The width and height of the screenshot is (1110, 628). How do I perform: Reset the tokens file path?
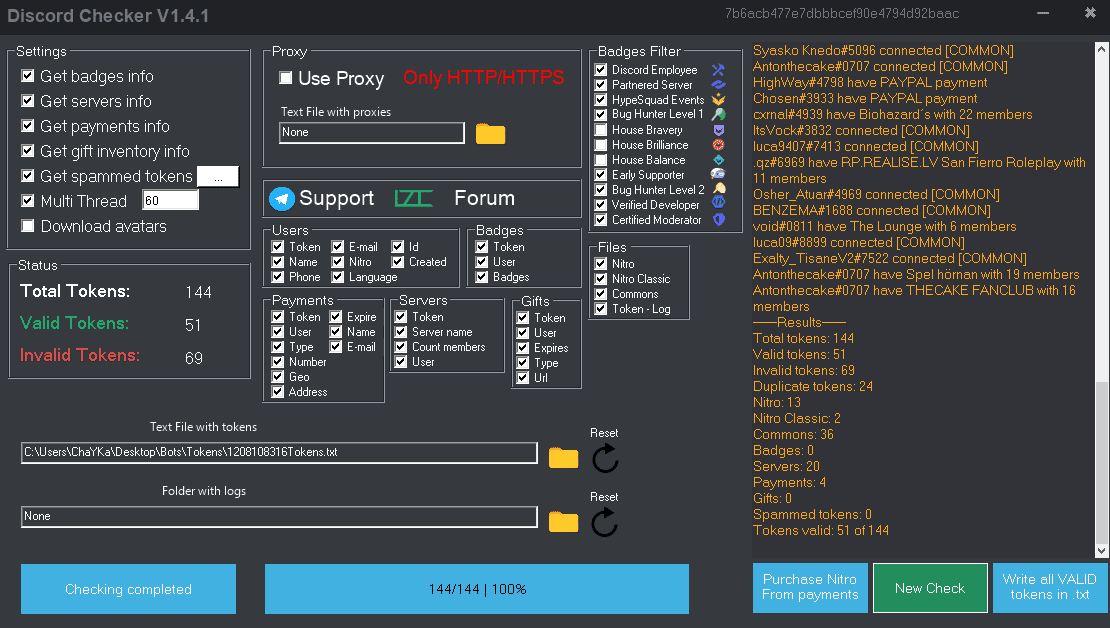[605, 458]
